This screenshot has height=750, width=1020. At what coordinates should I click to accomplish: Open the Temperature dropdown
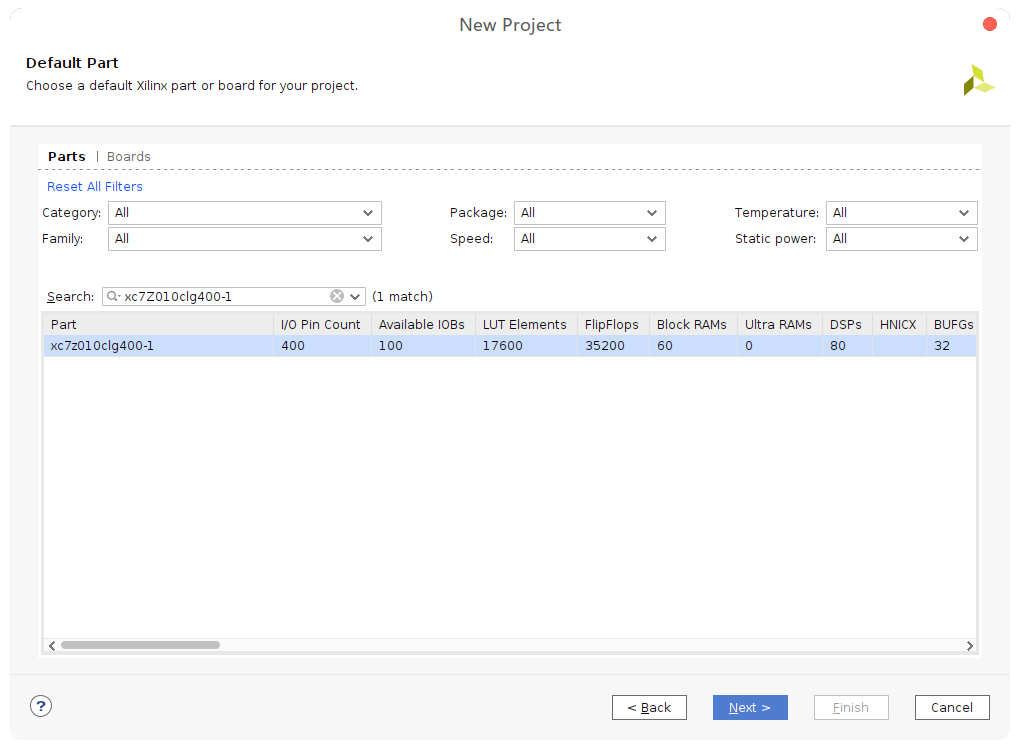[901, 213]
